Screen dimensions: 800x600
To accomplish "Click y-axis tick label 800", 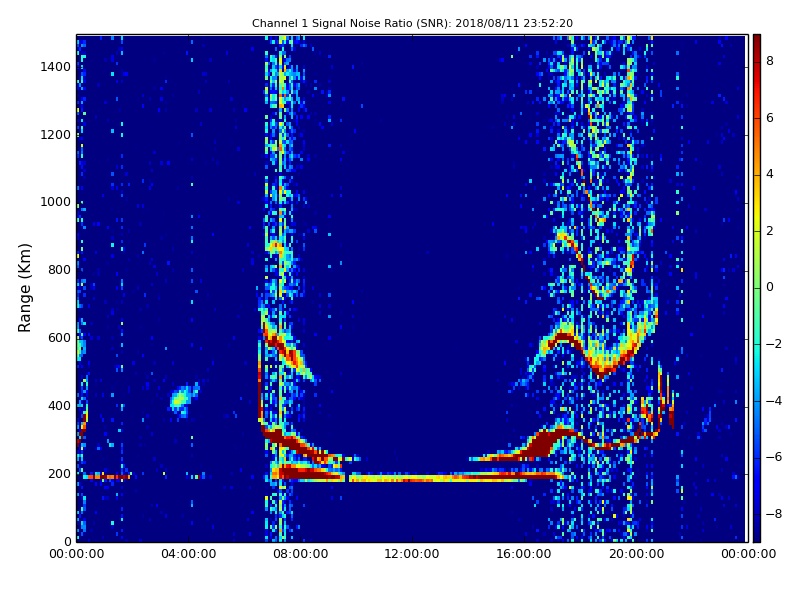I will coord(59,270).
